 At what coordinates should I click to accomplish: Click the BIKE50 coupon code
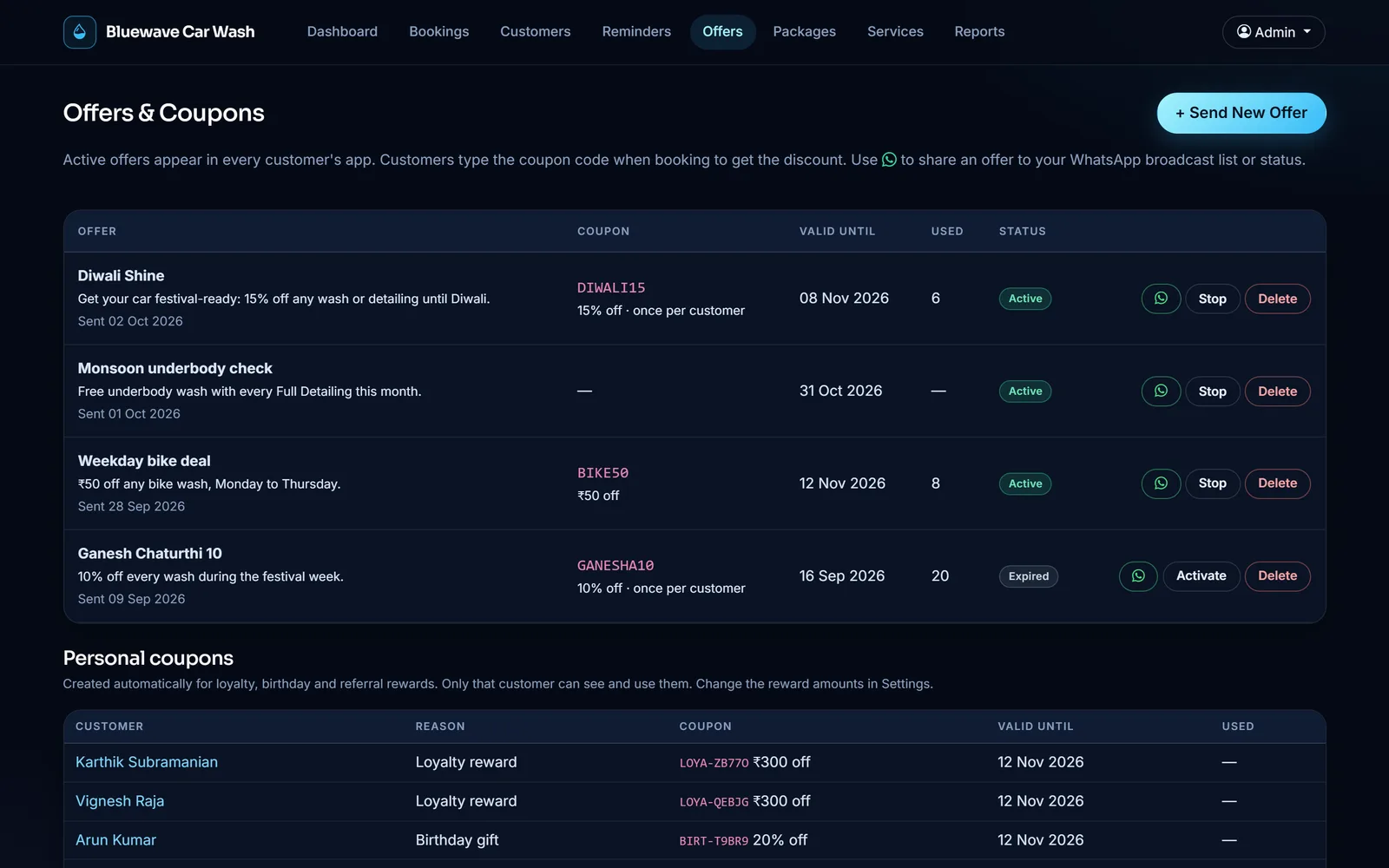(602, 473)
